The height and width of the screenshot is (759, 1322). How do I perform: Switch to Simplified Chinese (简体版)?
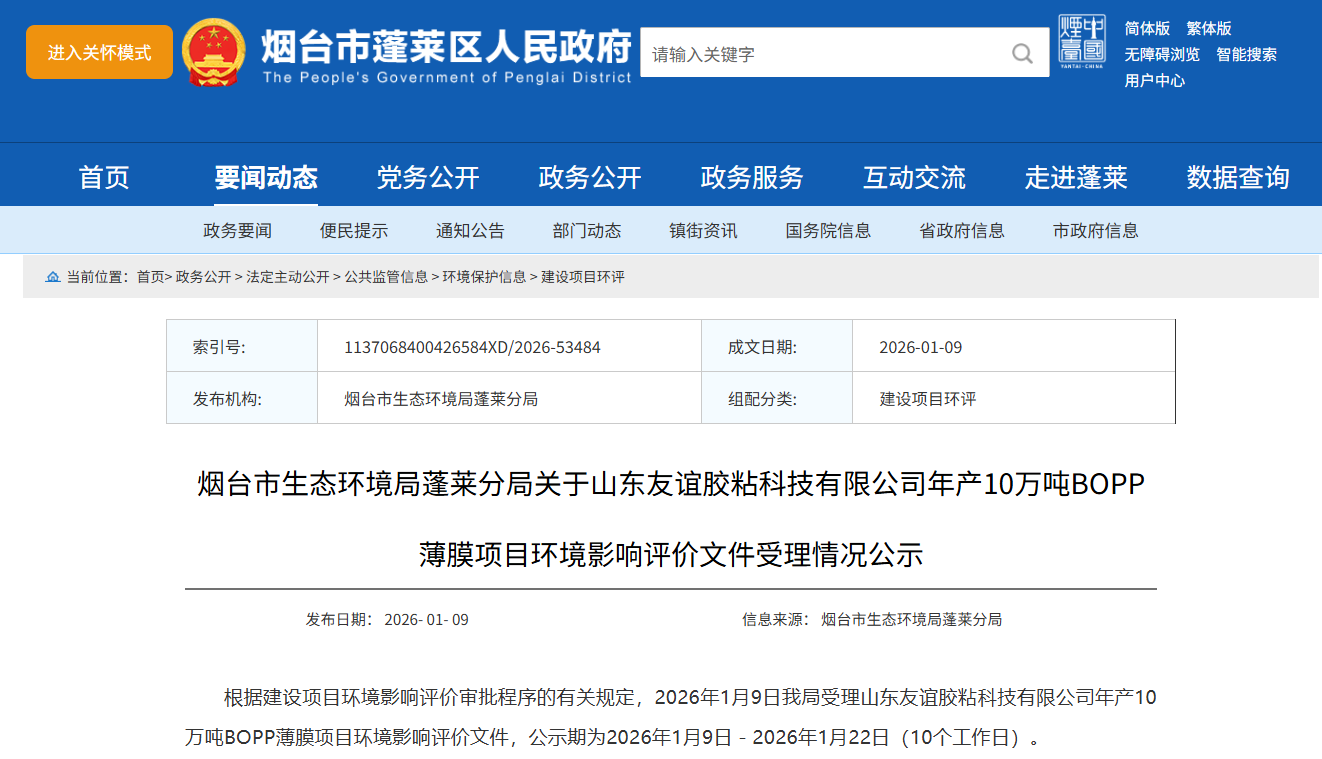1147,29
